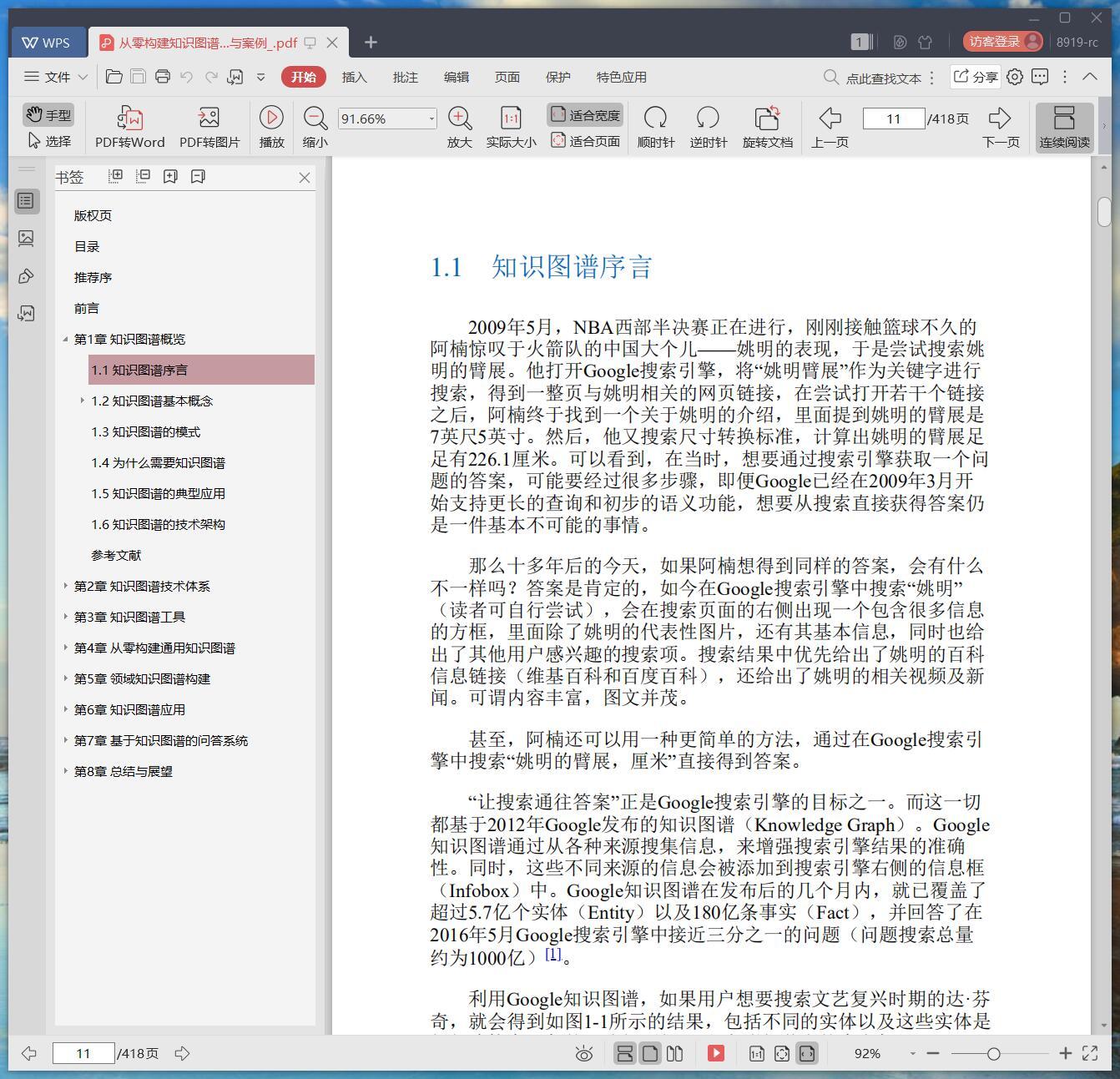Select two-page layout in status bar
Image resolution: width=1120 pixels, height=1079 pixels.
(x=674, y=1053)
